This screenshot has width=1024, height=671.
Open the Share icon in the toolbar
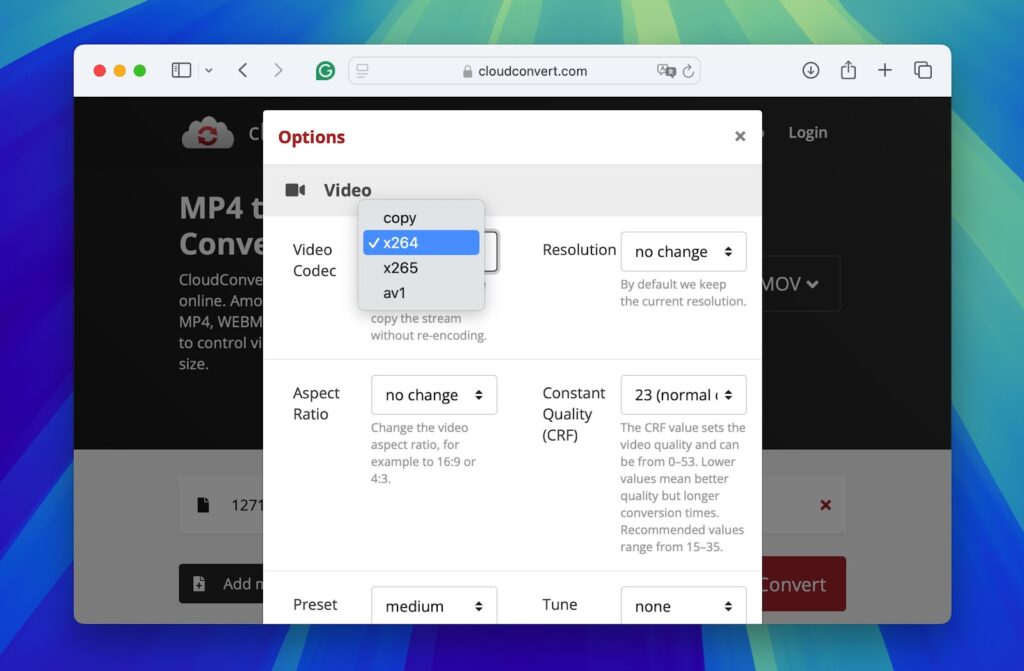(848, 69)
